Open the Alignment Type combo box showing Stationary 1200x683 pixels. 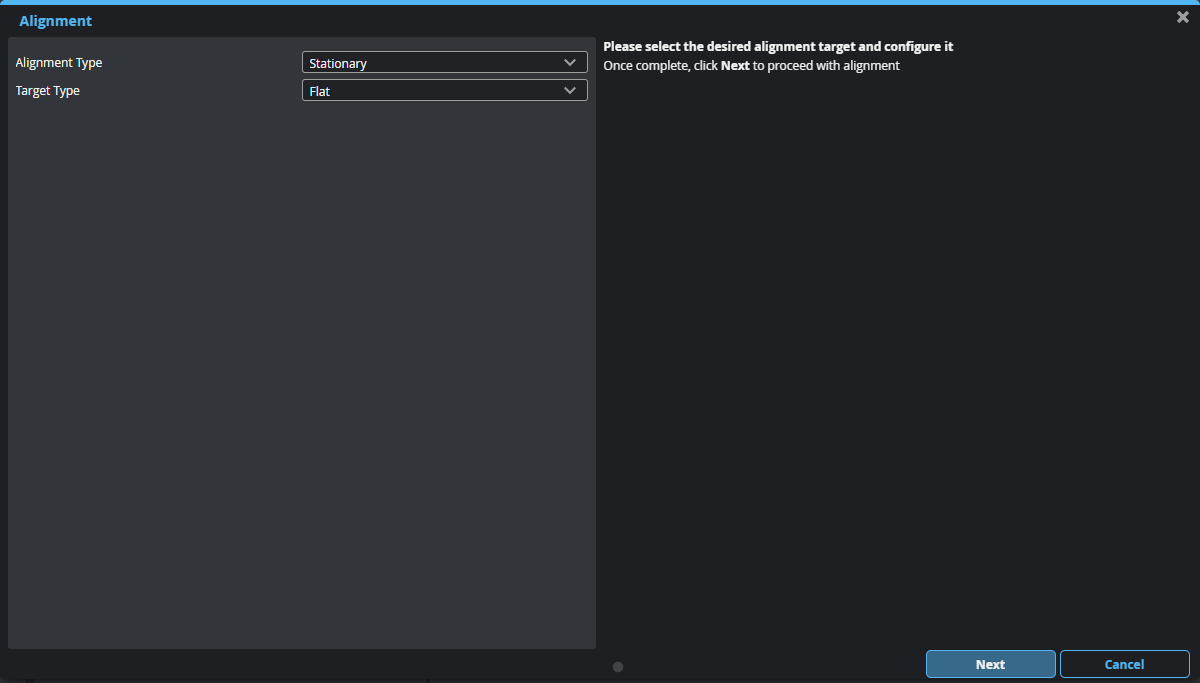[444, 63]
